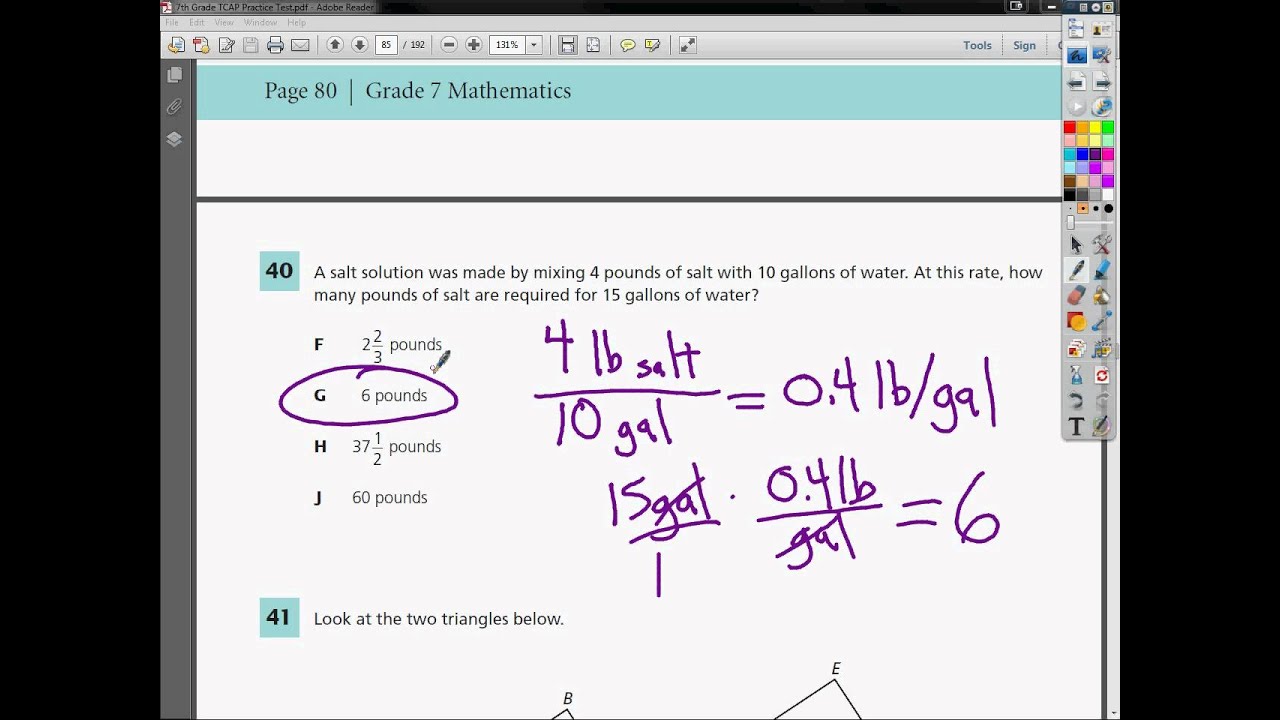Click the redo arrow in palette

[1101, 401]
